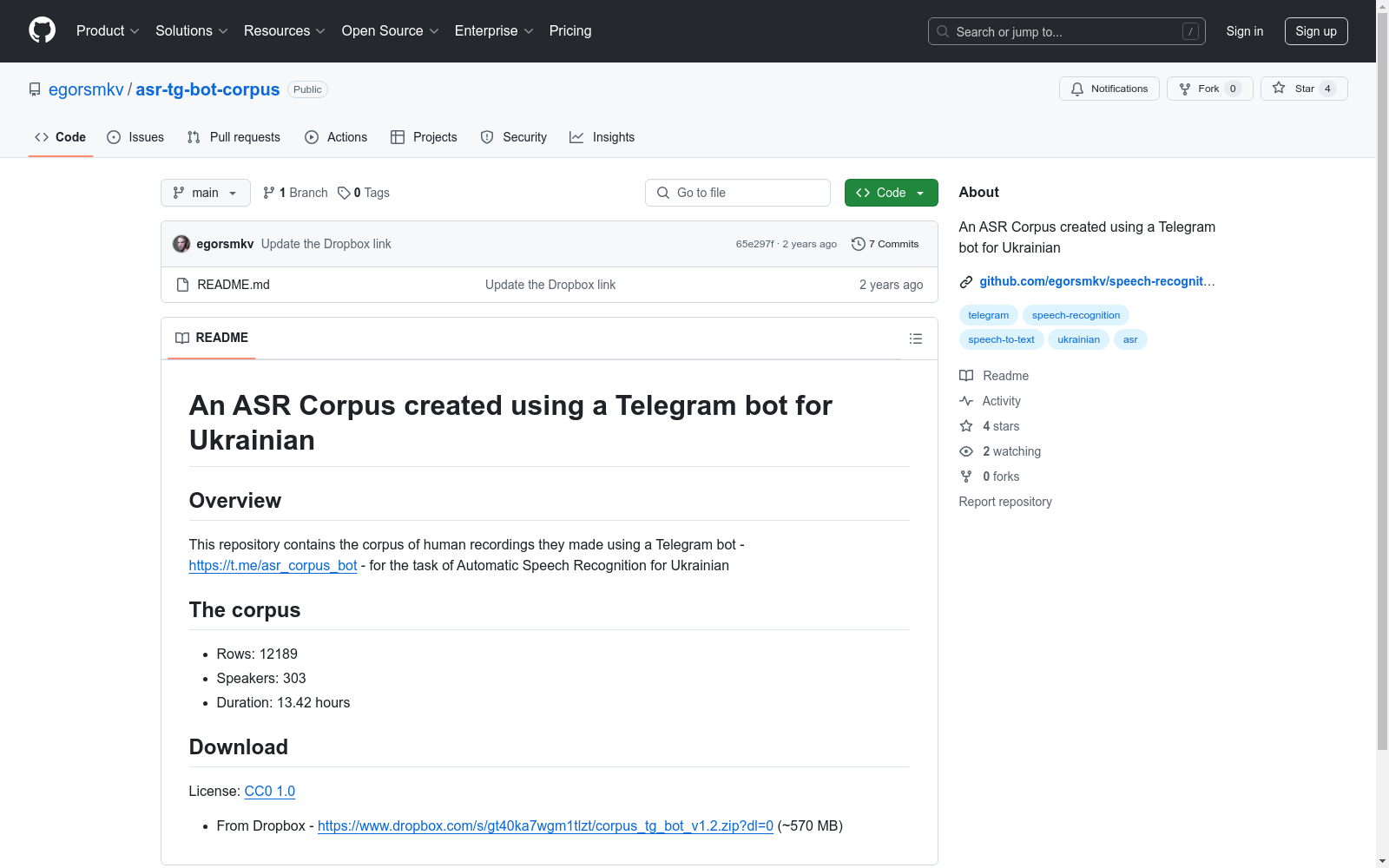Open the Pricing page

[x=570, y=31]
